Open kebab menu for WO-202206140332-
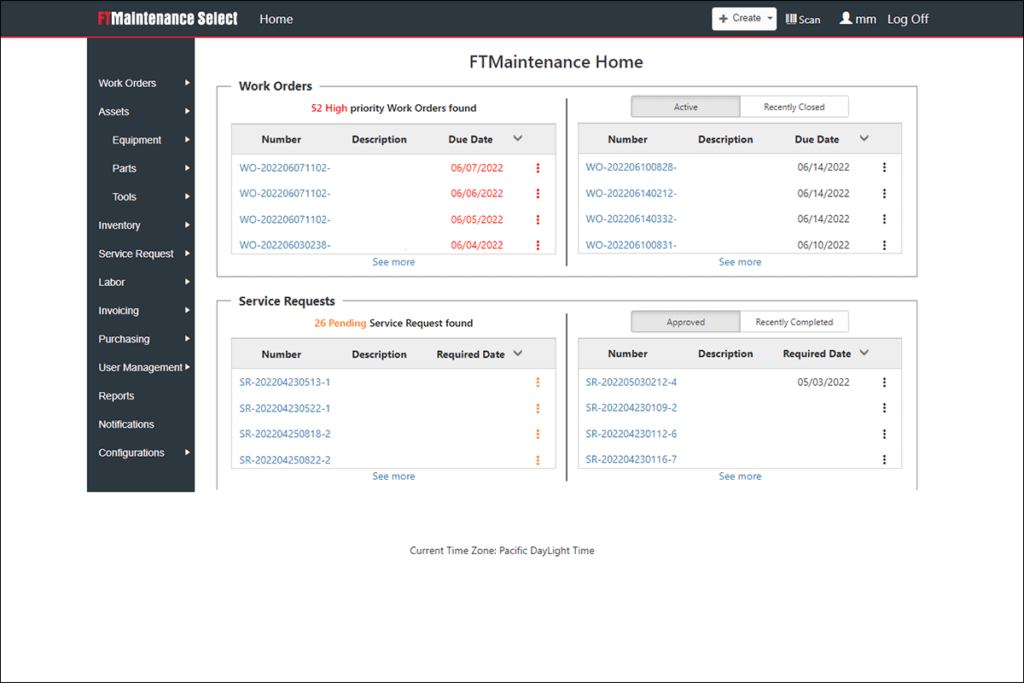Image resolution: width=1024 pixels, height=683 pixels. pos(884,219)
